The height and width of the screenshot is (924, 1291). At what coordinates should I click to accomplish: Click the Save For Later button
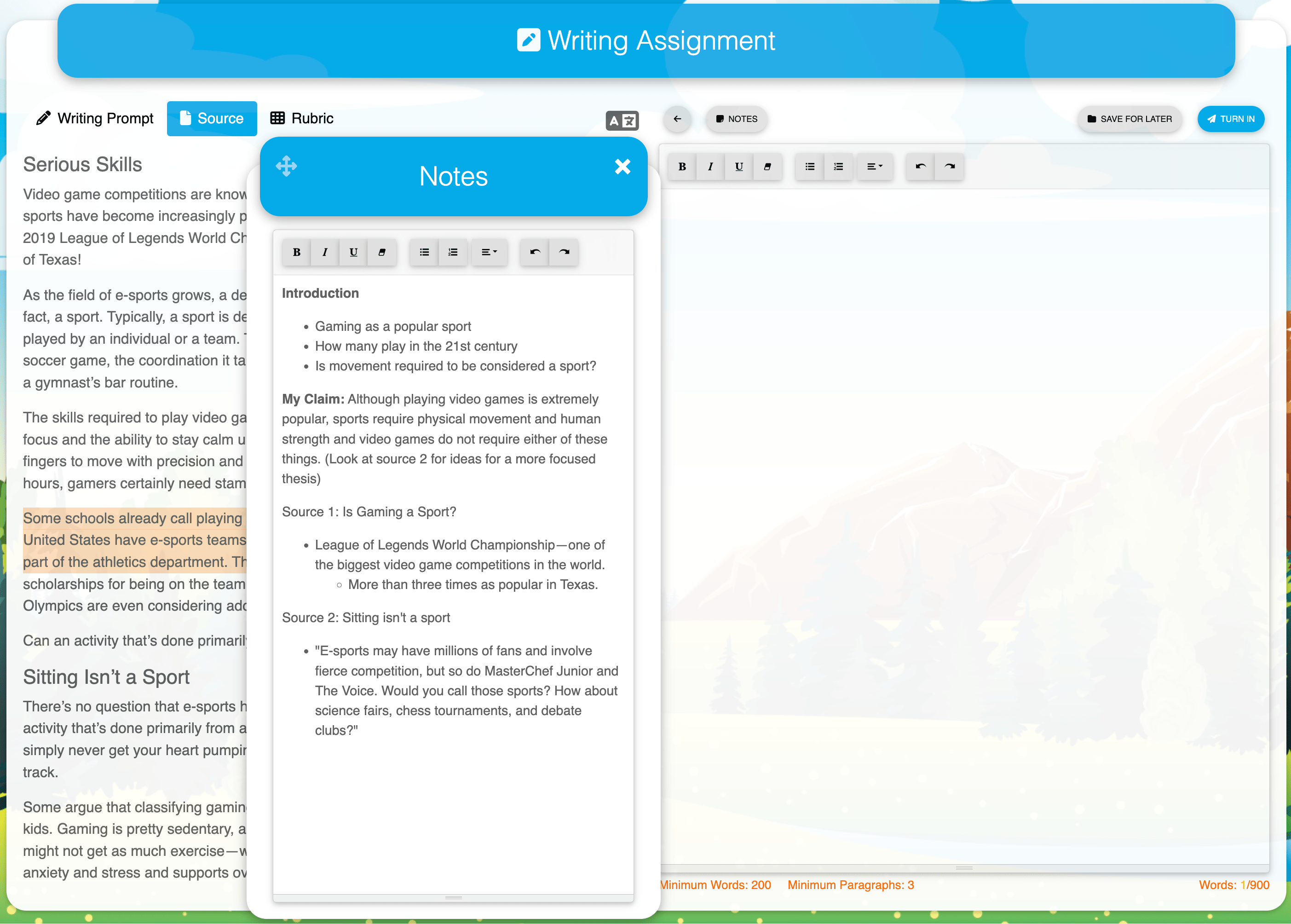[x=1129, y=119]
